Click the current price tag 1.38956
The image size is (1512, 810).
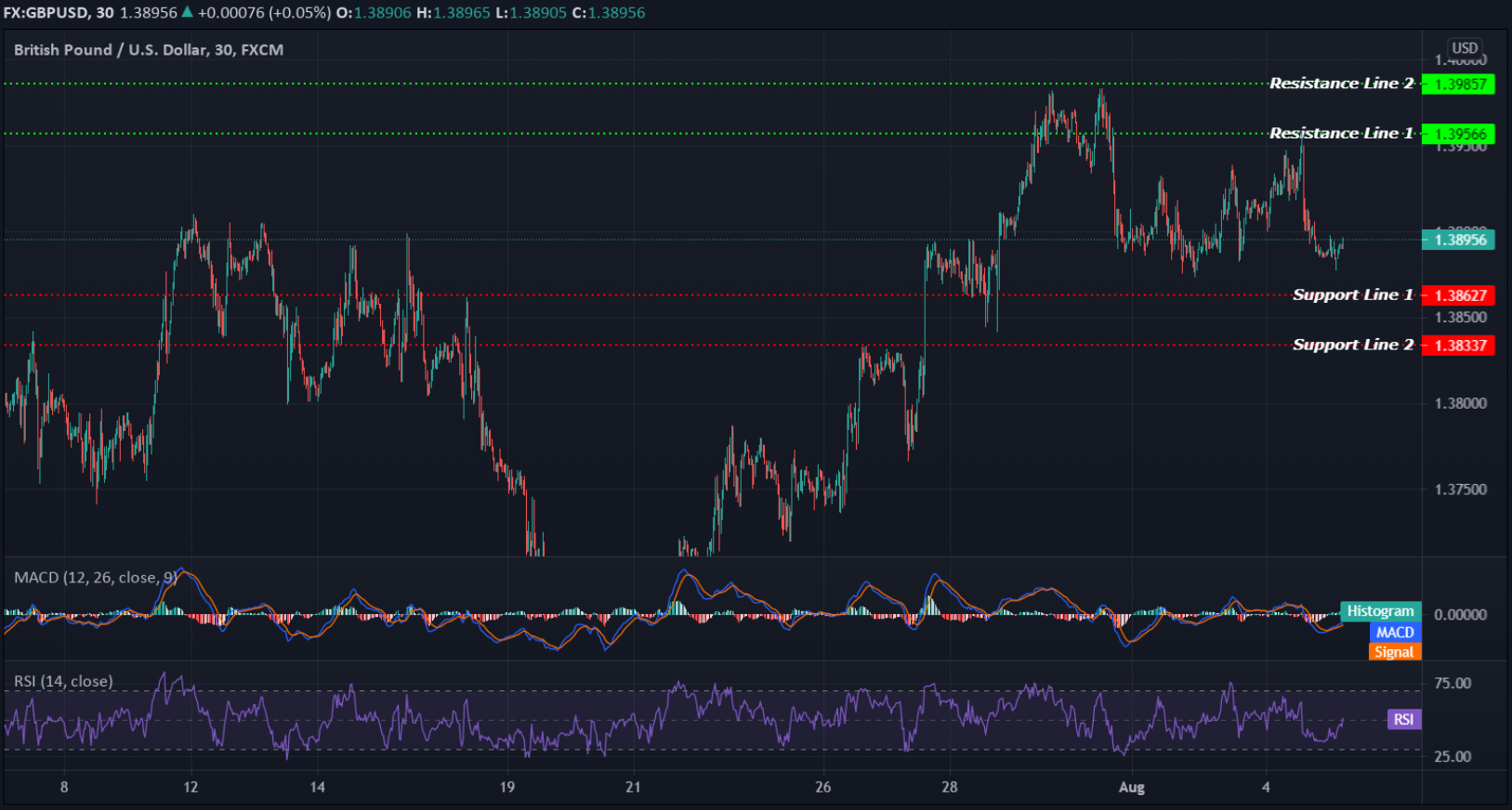click(1458, 240)
